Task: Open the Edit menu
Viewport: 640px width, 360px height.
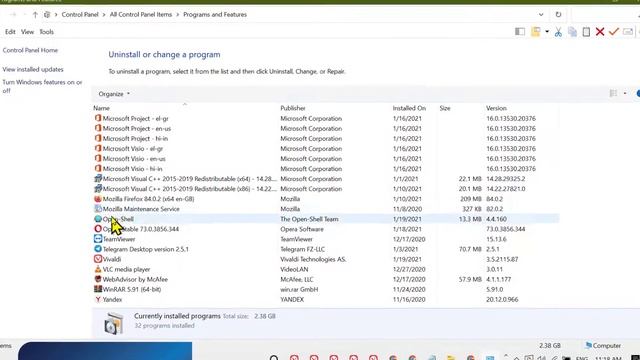Action: pos(10,32)
